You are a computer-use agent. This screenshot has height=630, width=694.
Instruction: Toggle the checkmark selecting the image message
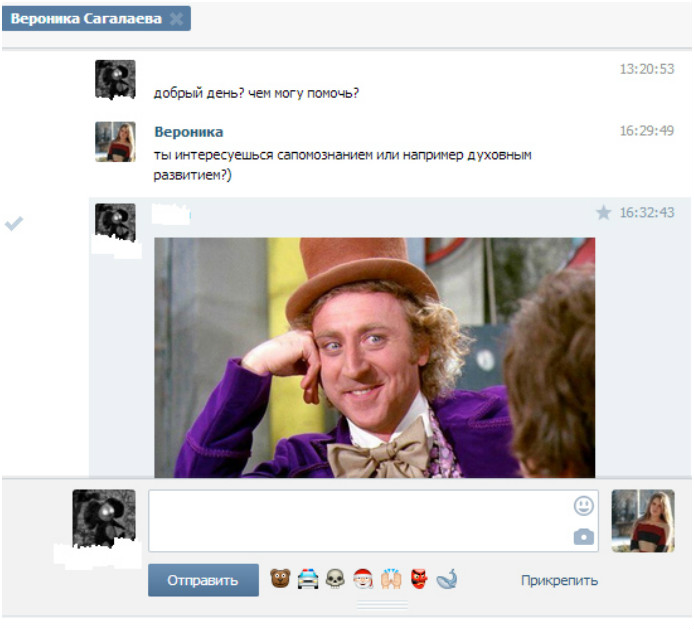pyautogui.click(x=14, y=223)
